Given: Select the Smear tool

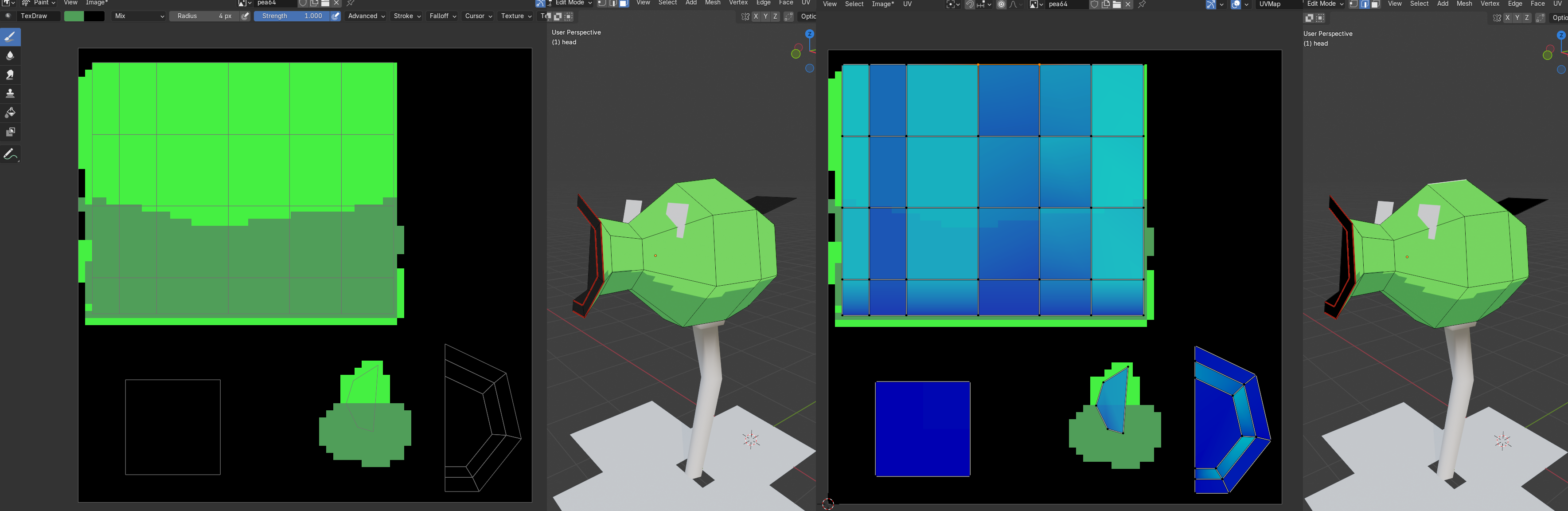Looking at the screenshot, I should click(10, 75).
